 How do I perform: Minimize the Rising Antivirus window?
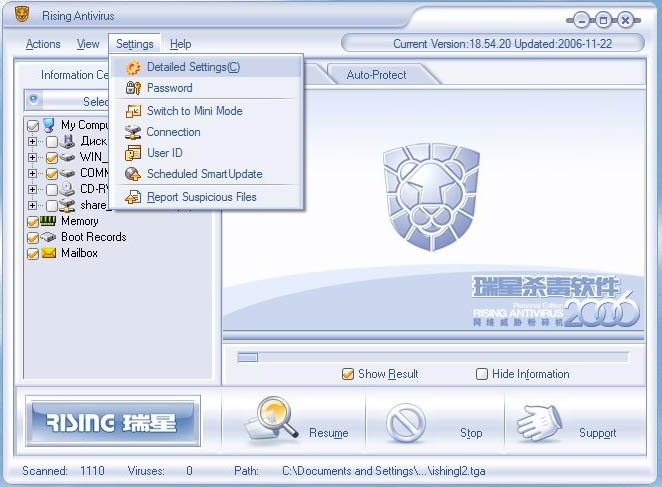click(x=582, y=20)
